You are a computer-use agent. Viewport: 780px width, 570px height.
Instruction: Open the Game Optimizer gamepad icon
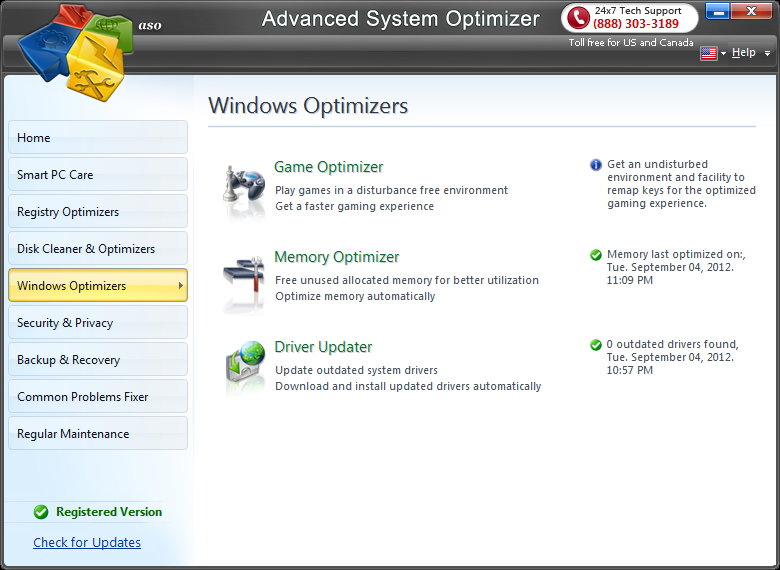[x=244, y=185]
